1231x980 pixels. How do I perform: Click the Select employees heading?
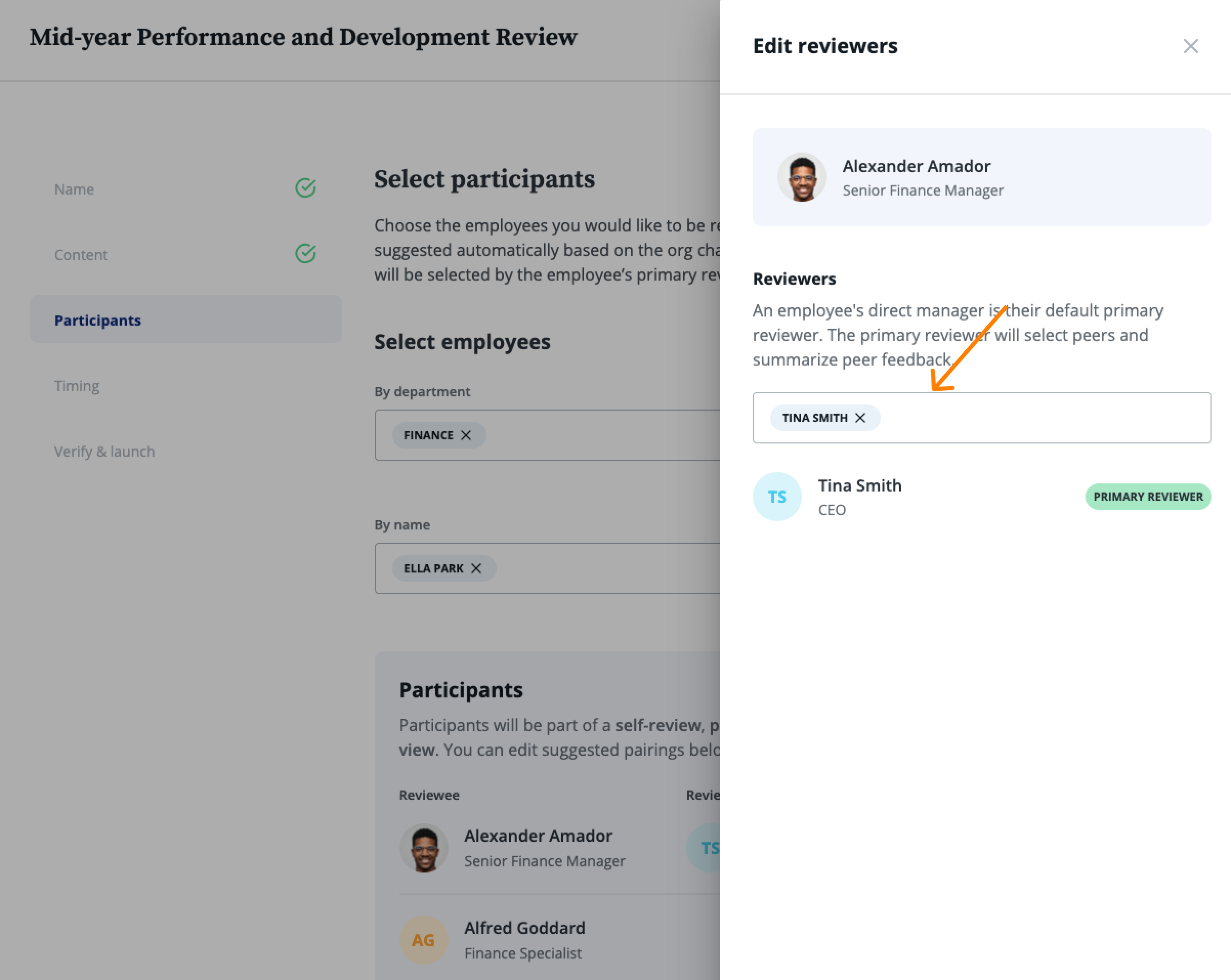coord(462,342)
